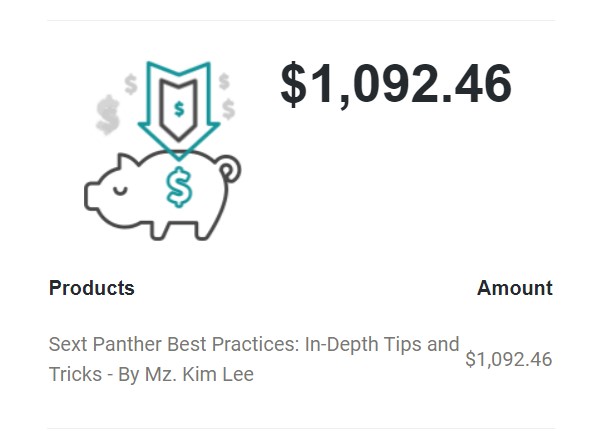Click the Products column header
This screenshot has width=607, height=434.
92,288
